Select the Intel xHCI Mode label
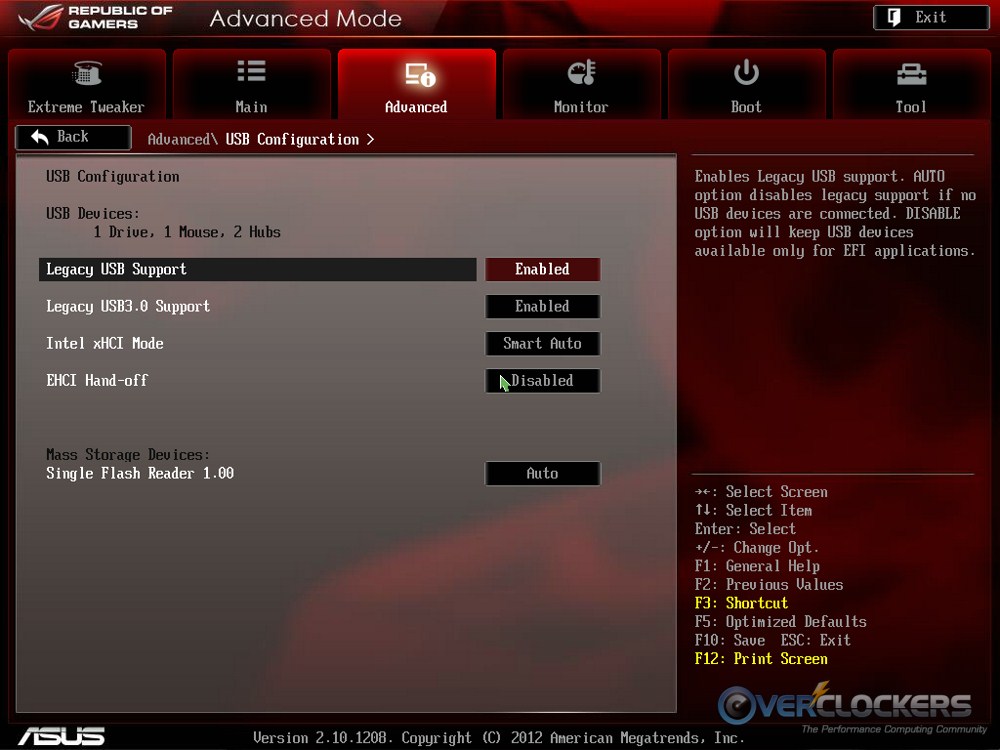 pyautogui.click(x=105, y=343)
